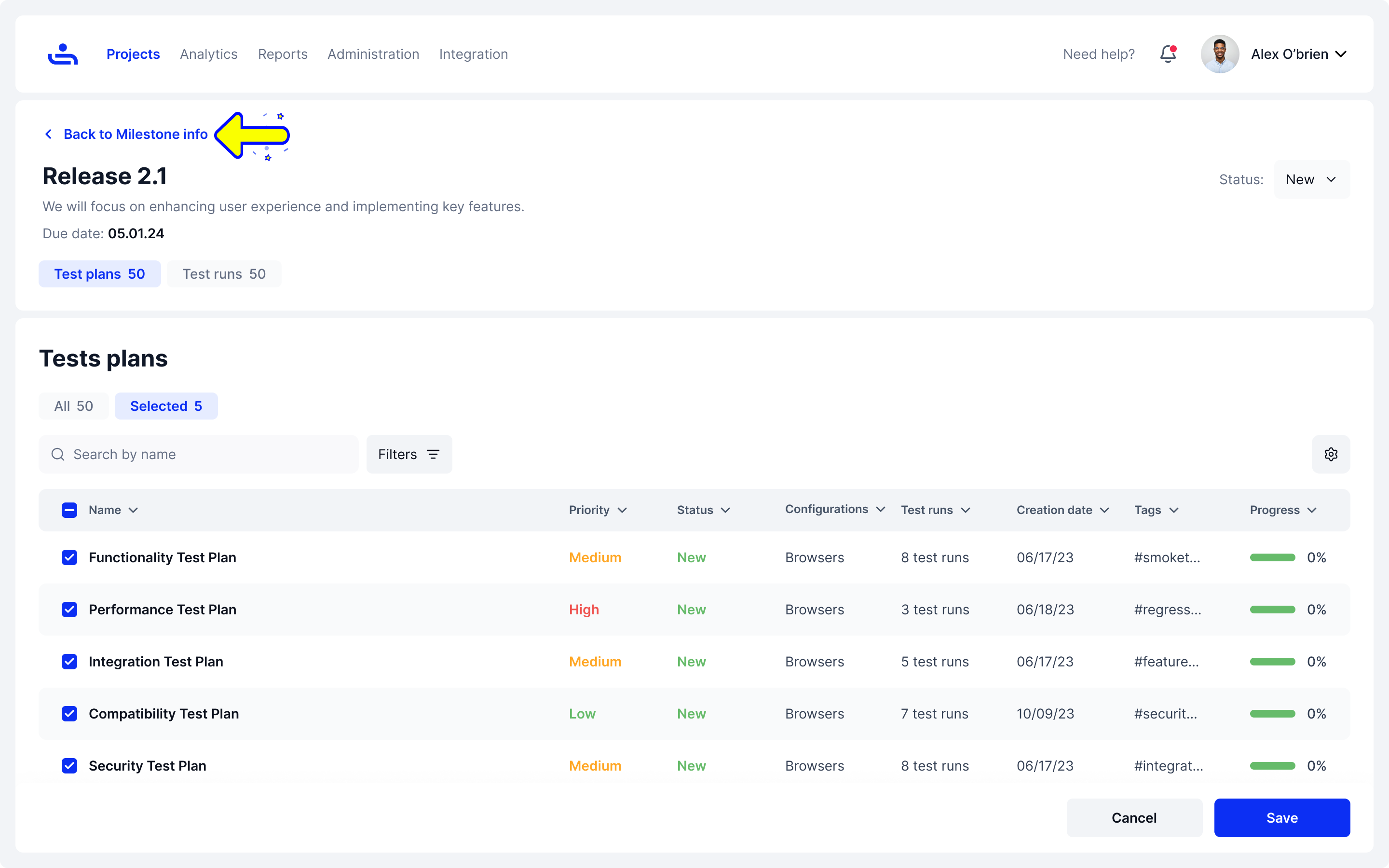Sort by the Priority column
The width and height of the screenshot is (1389, 868).
[598, 510]
